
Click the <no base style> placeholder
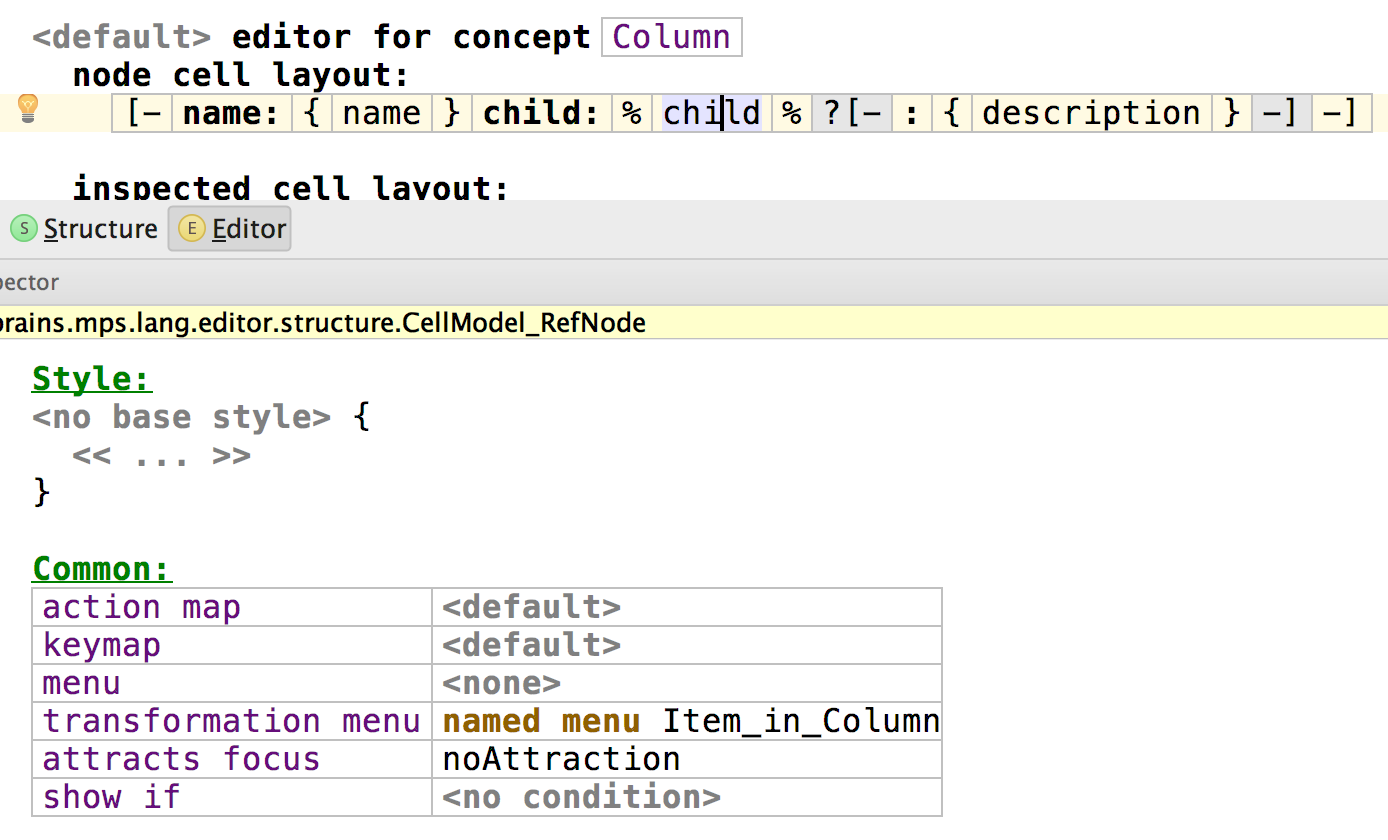click(181, 417)
